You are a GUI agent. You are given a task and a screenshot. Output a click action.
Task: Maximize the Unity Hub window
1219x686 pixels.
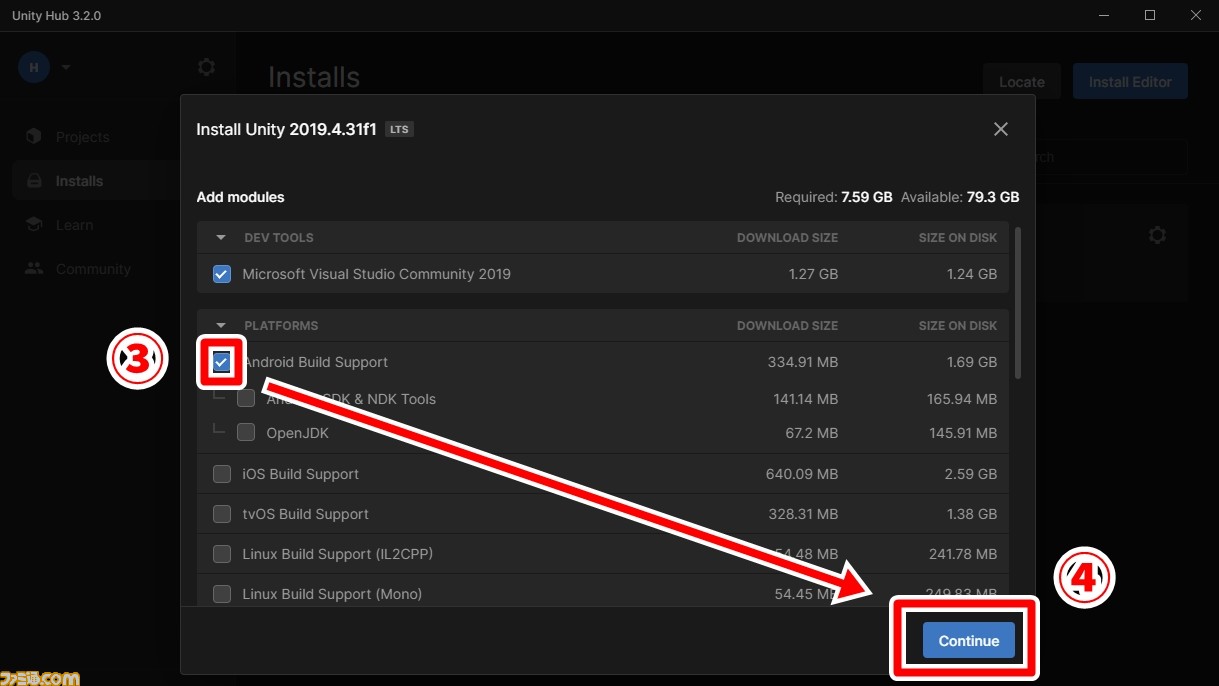click(1150, 16)
